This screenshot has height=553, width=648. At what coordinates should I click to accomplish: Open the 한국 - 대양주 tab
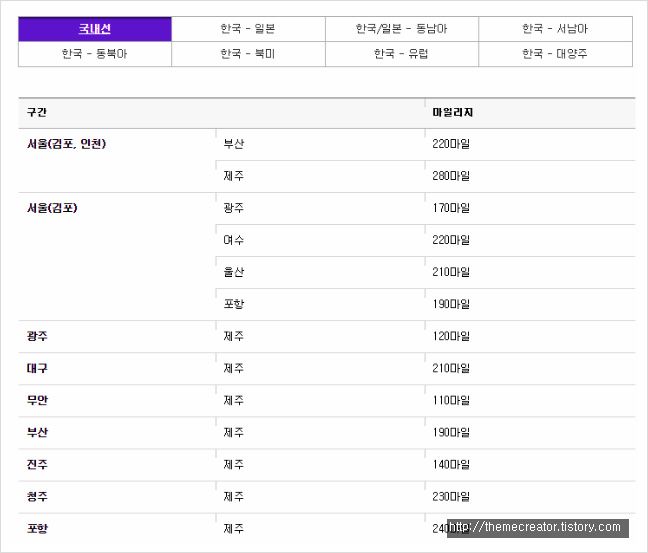(555, 54)
